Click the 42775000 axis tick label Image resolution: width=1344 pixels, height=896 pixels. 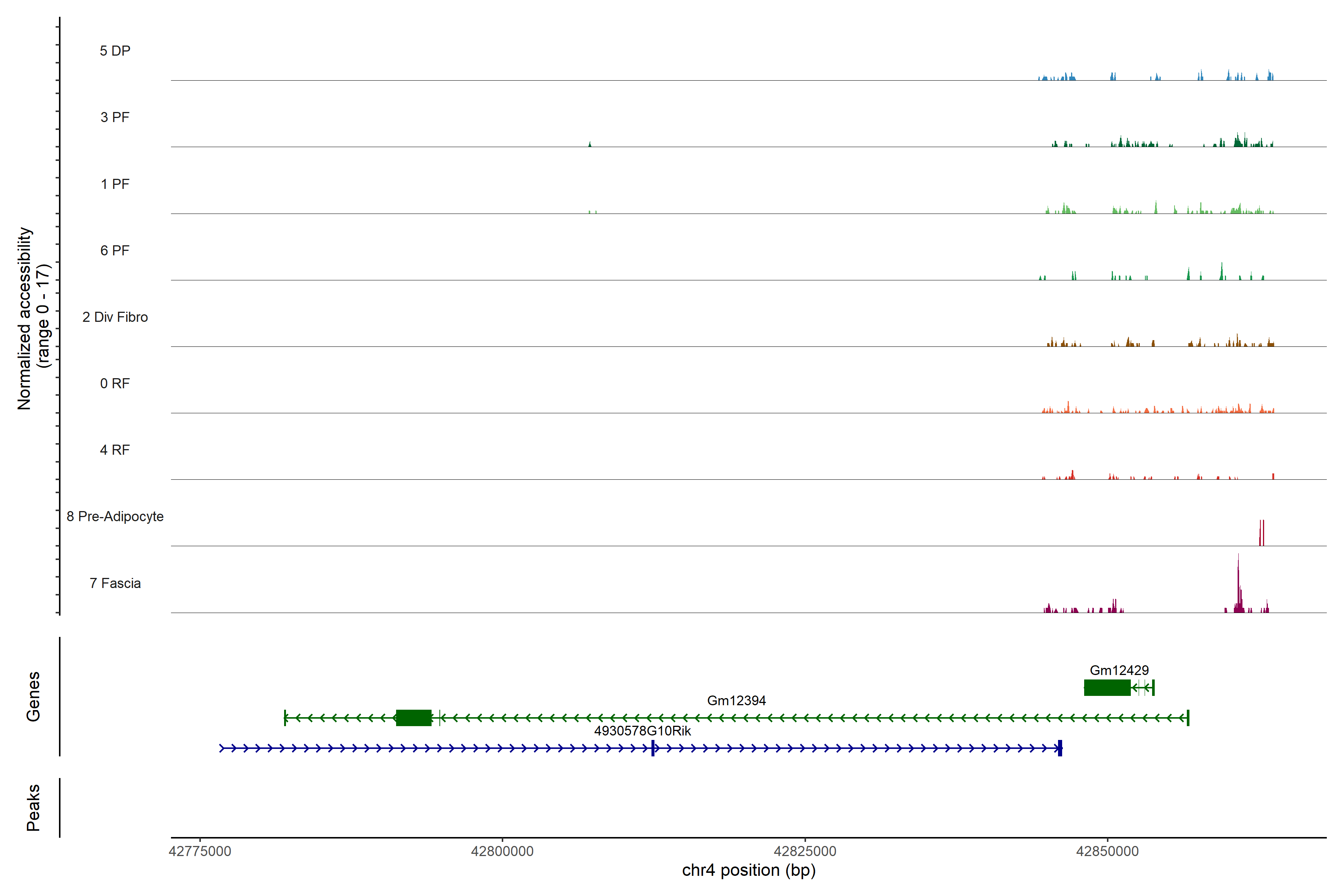[200, 852]
